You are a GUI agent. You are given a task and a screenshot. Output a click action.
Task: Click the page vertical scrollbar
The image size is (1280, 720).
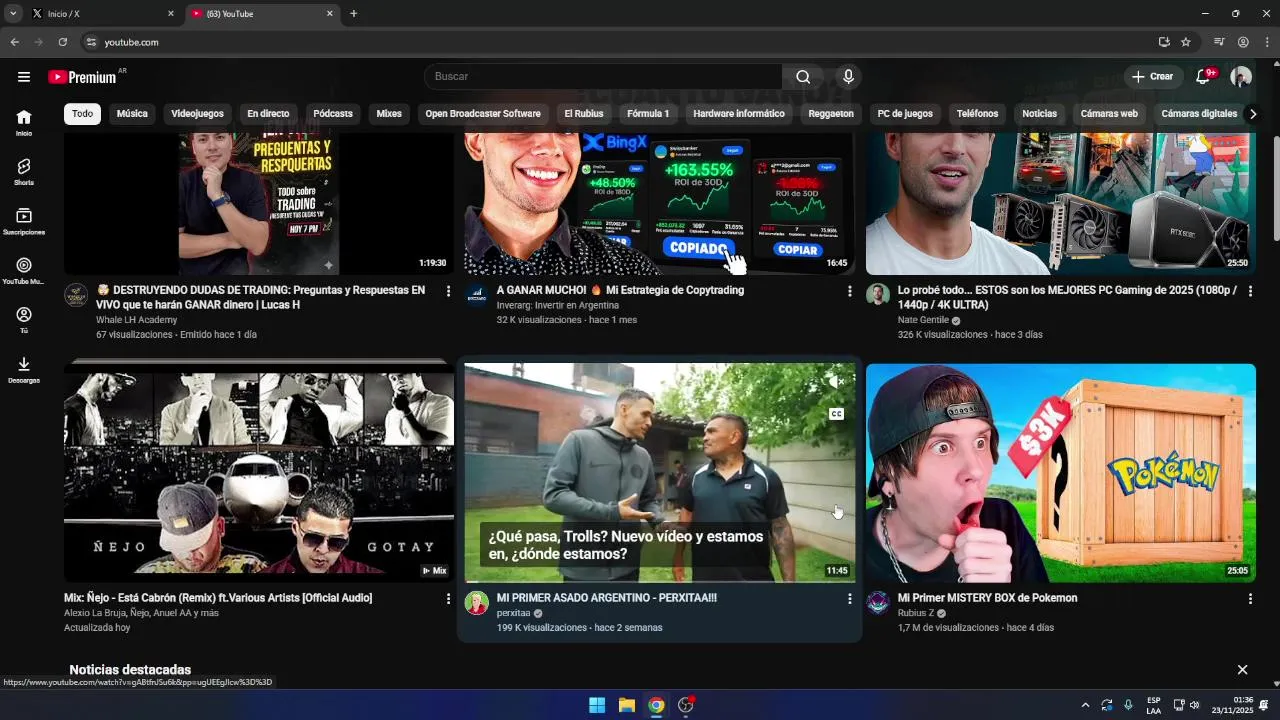coord(1276,188)
